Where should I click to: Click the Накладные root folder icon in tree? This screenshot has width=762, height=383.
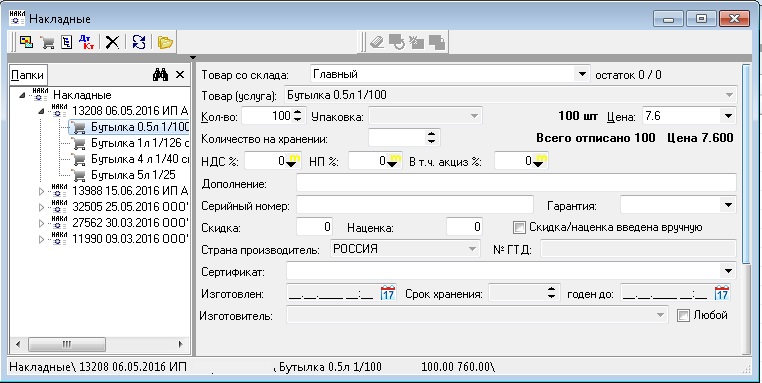tap(40, 95)
